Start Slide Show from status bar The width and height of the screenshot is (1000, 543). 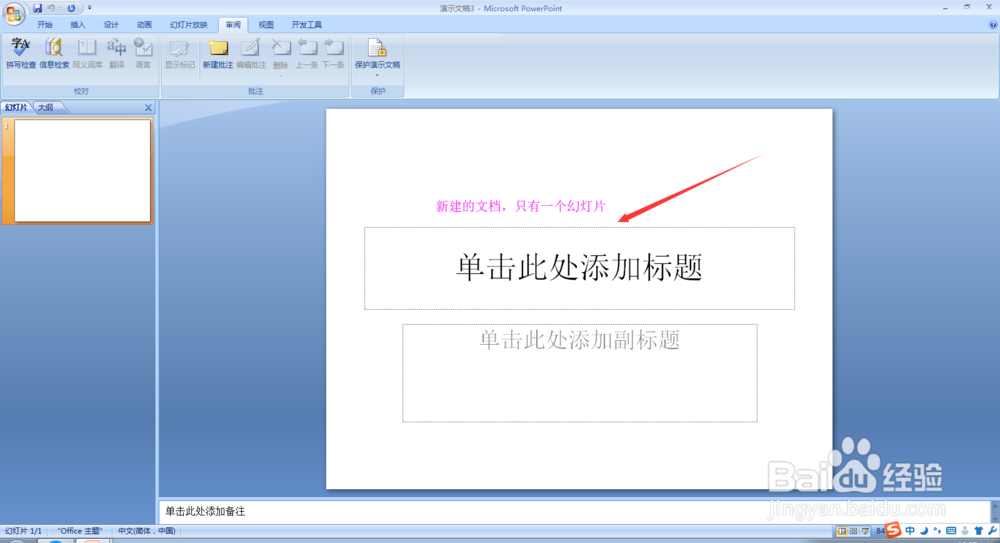click(x=865, y=531)
